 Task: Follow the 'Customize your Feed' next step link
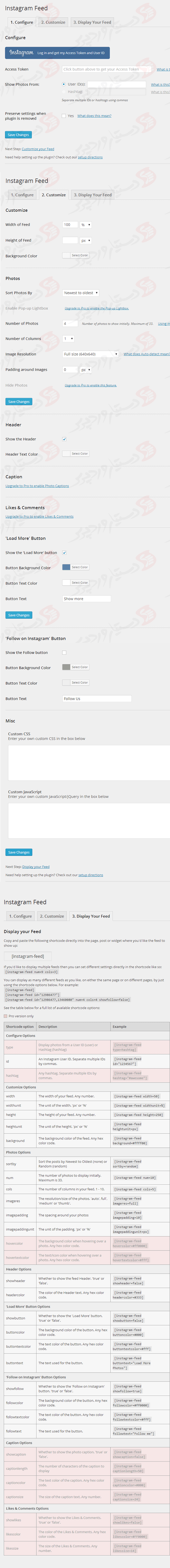coord(38,148)
